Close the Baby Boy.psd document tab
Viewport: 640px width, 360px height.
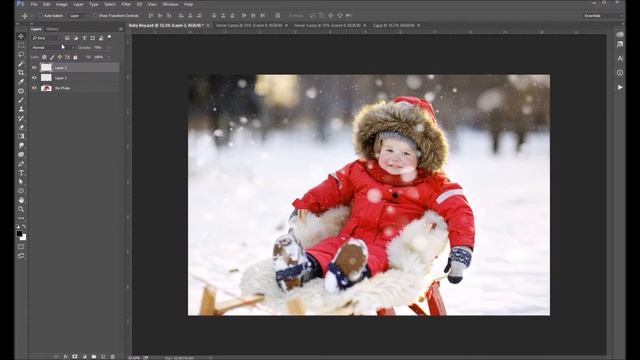click(x=208, y=25)
